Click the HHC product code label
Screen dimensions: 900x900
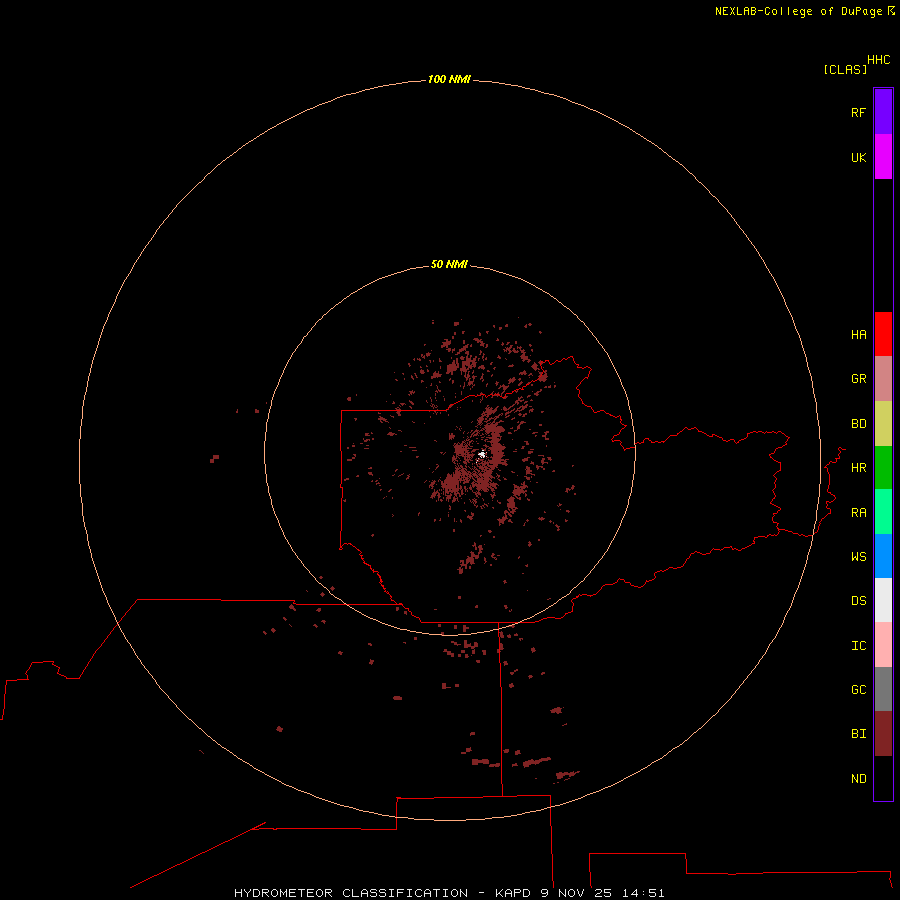(878, 60)
